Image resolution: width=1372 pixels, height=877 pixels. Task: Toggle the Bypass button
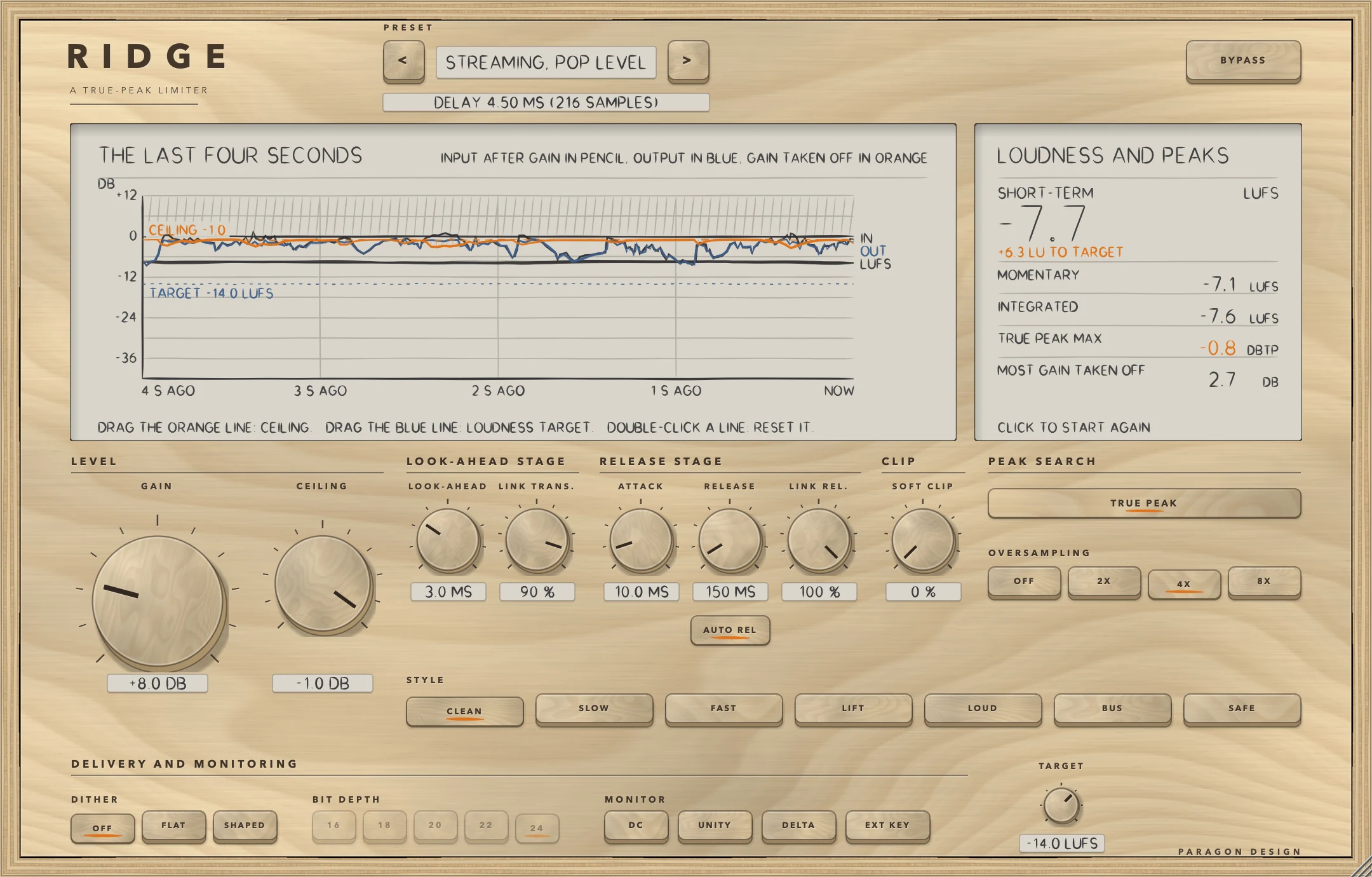click(x=1243, y=61)
